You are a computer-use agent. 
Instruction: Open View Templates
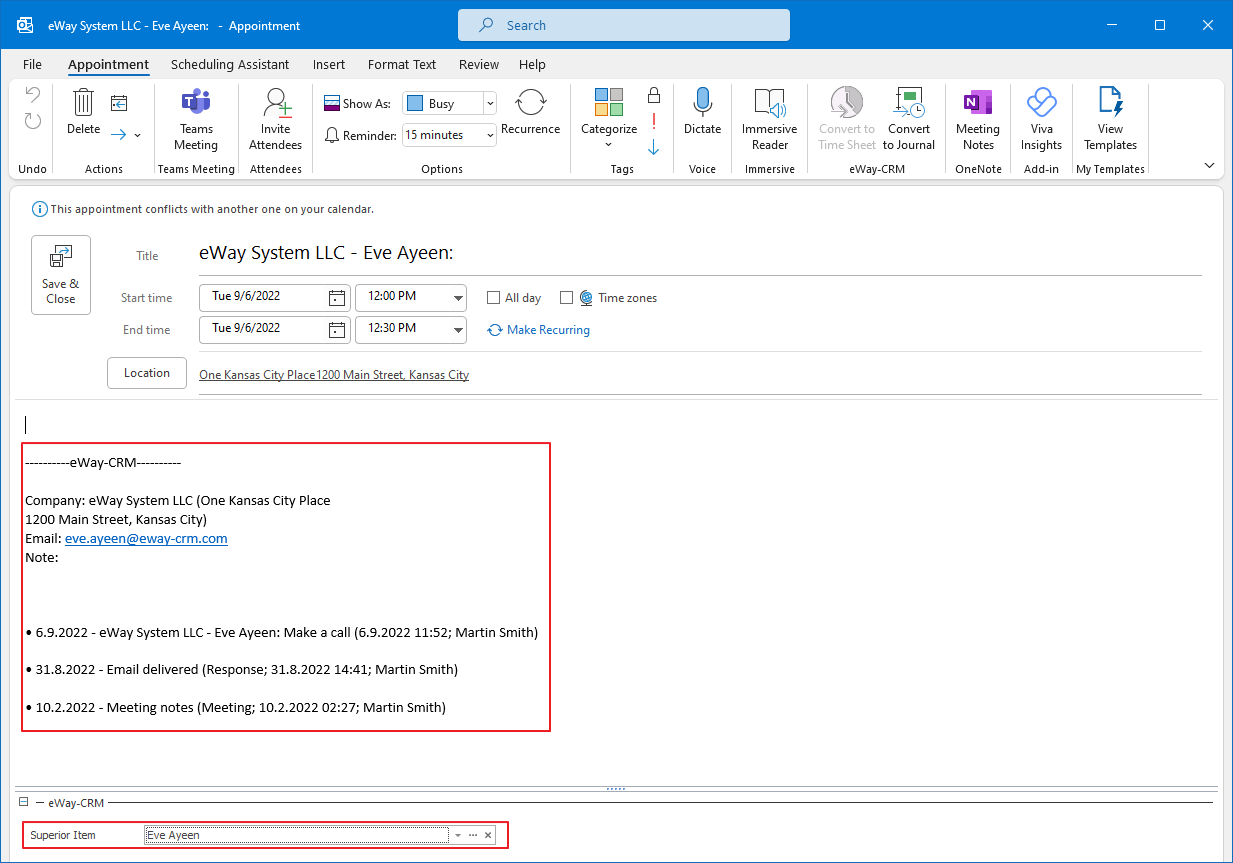point(1110,119)
